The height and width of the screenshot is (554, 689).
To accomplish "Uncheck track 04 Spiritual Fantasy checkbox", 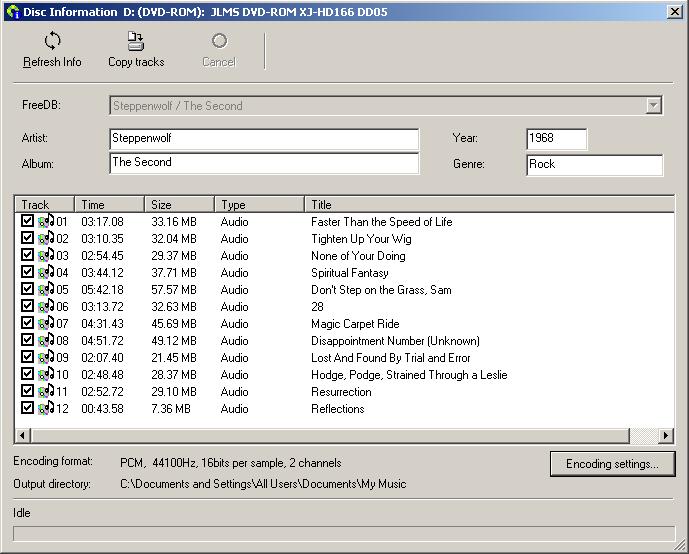I will pyautogui.click(x=27, y=272).
